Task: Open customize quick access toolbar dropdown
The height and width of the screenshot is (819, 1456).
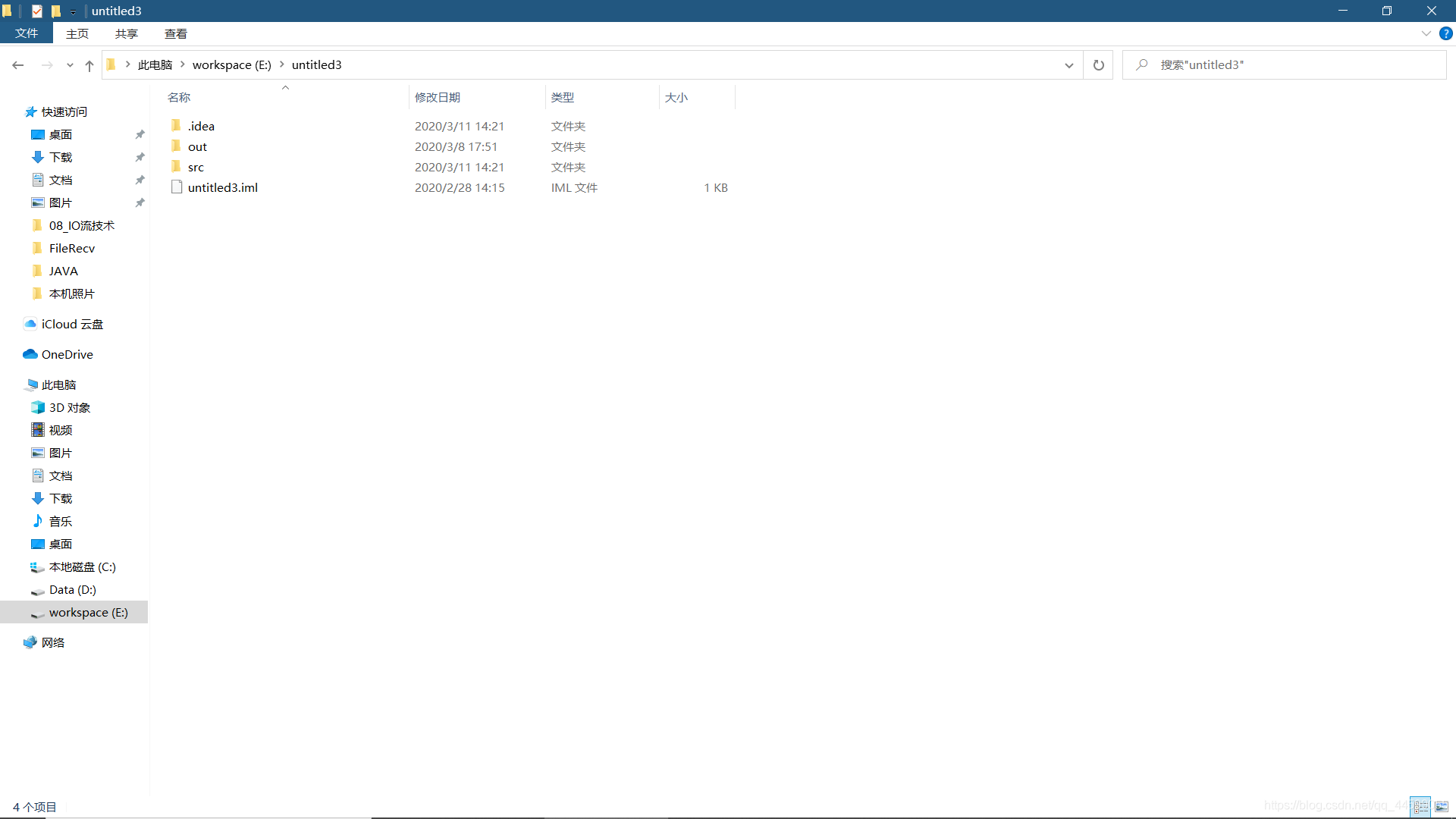Action: pos(73,11)
